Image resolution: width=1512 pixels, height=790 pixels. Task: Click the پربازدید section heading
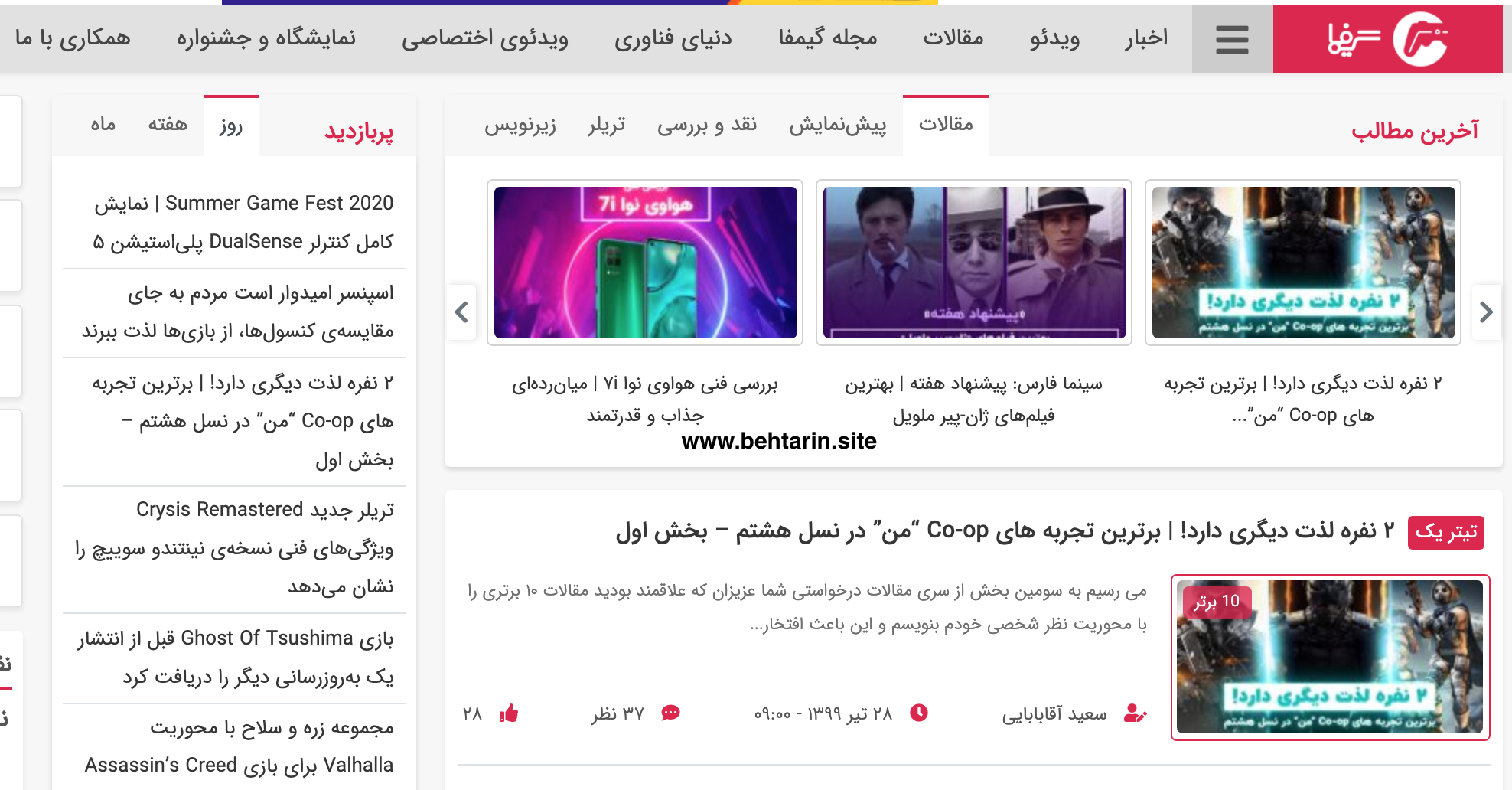pos(359,132)
